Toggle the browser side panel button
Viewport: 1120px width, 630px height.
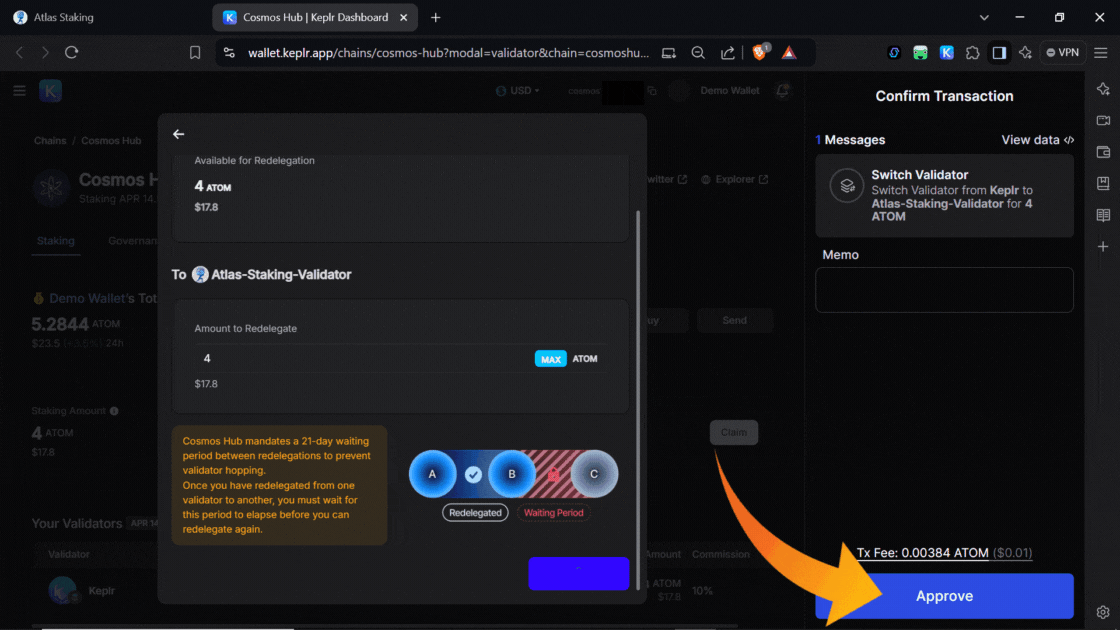[x=998, y=53]
